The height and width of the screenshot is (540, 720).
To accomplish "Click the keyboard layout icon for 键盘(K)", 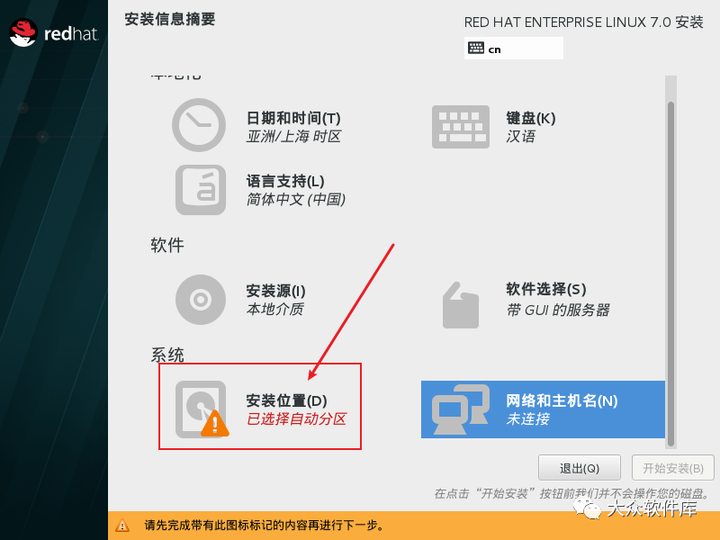I will click(461, 127).
